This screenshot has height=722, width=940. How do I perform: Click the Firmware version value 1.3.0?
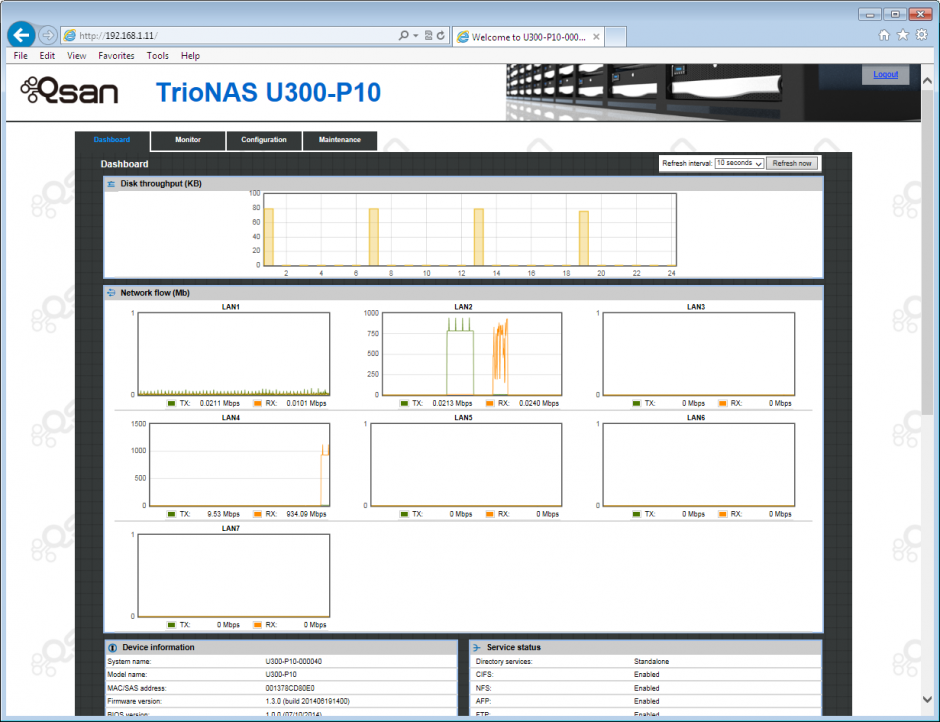pyautogui.click(x=308, y=701)
